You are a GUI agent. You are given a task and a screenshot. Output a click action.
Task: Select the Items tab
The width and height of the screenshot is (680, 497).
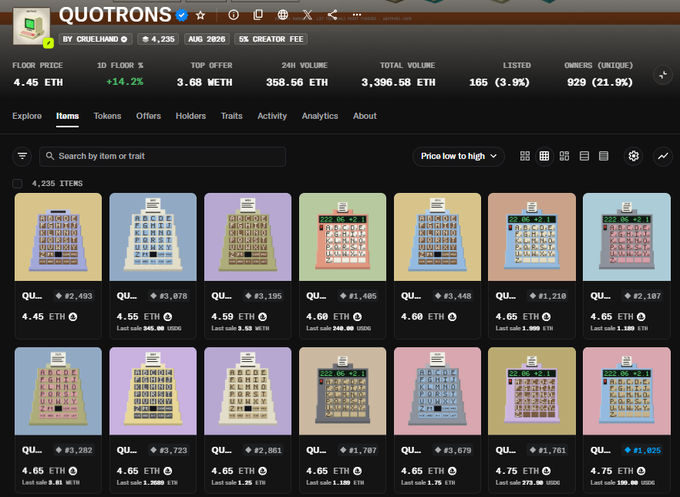[67, 116]
